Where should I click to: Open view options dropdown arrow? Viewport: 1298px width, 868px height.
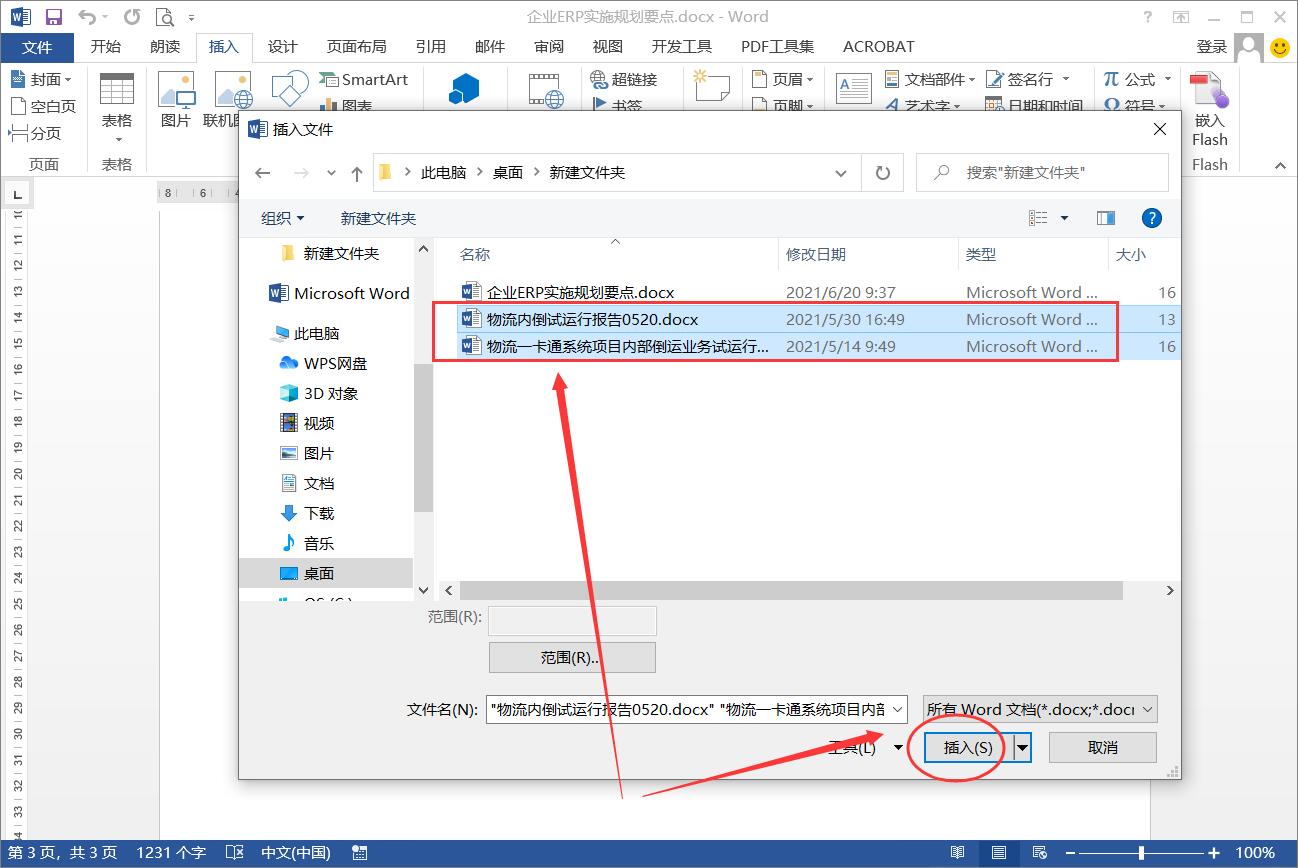[1064, 218]
